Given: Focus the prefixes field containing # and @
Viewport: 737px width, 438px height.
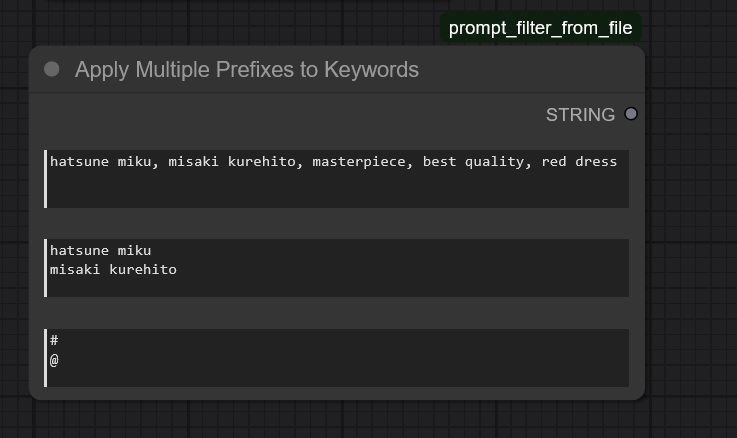Looking at the screenshot, I should 337,358.
